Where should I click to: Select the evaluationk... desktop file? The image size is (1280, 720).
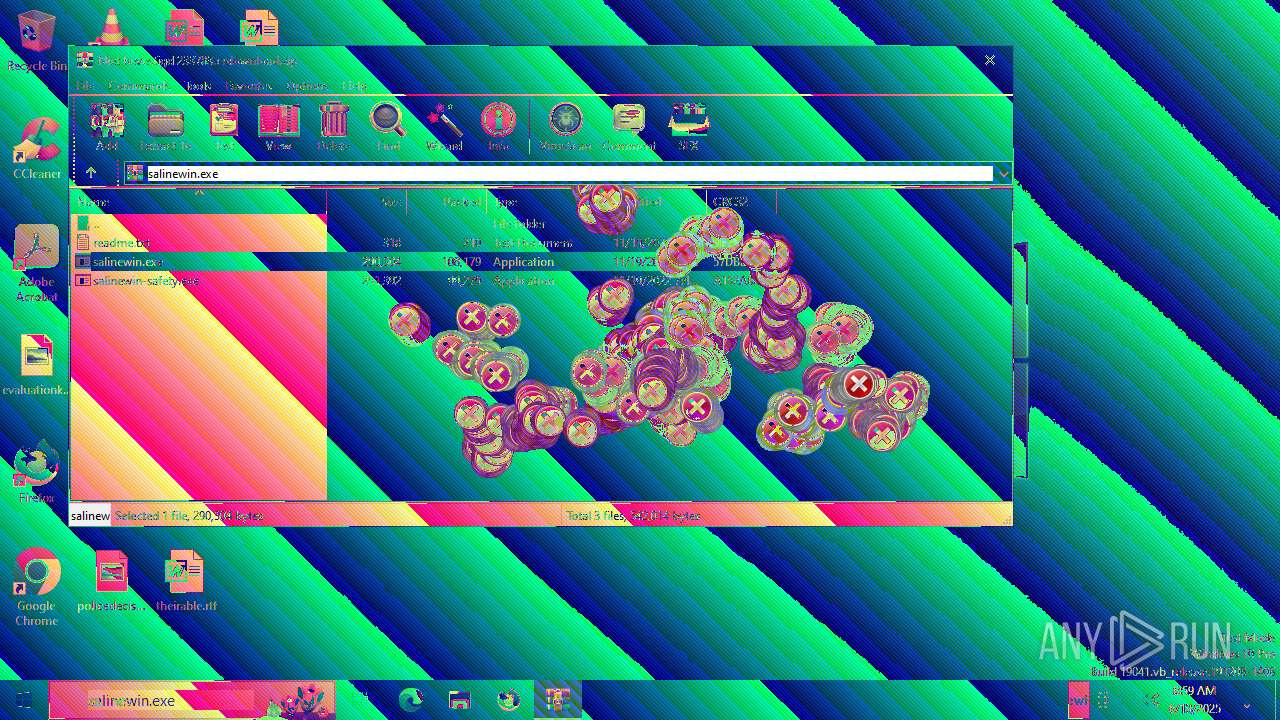click(x=36, y=365)
